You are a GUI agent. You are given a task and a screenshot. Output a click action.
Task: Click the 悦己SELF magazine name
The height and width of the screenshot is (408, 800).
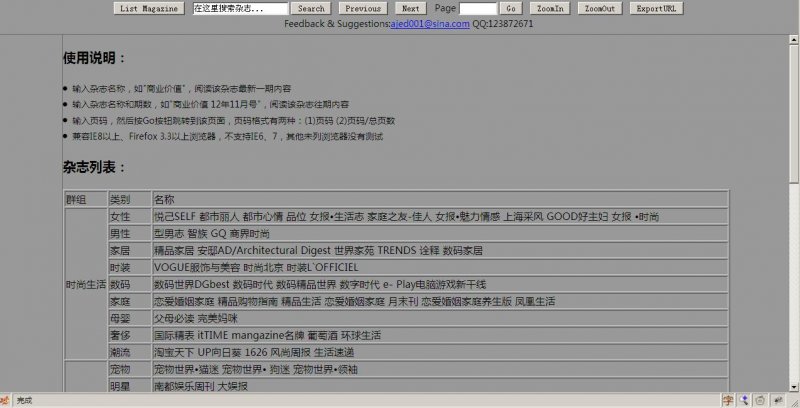pos(175,216)
